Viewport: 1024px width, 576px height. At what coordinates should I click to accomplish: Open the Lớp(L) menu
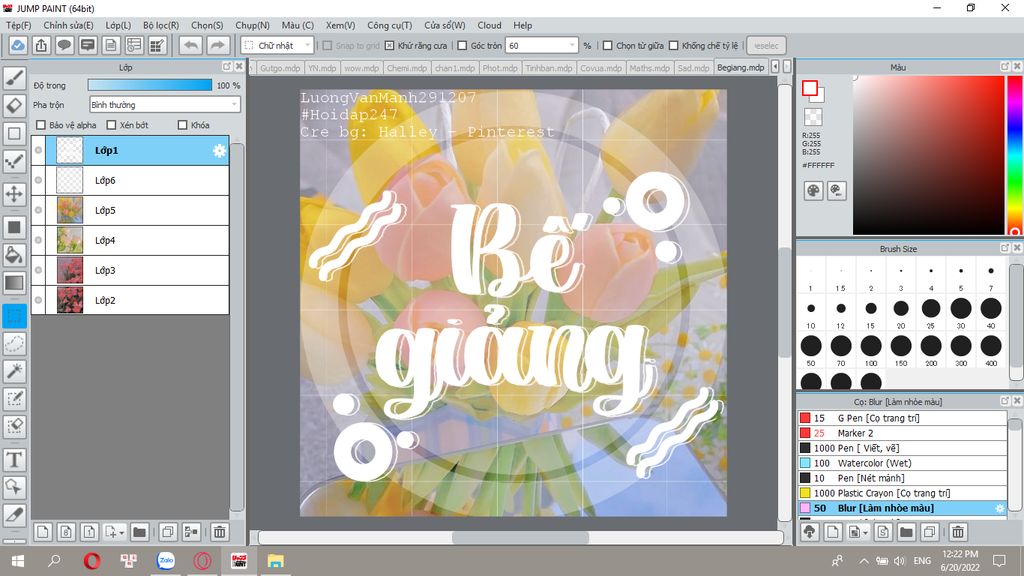(x=118, y=25)
